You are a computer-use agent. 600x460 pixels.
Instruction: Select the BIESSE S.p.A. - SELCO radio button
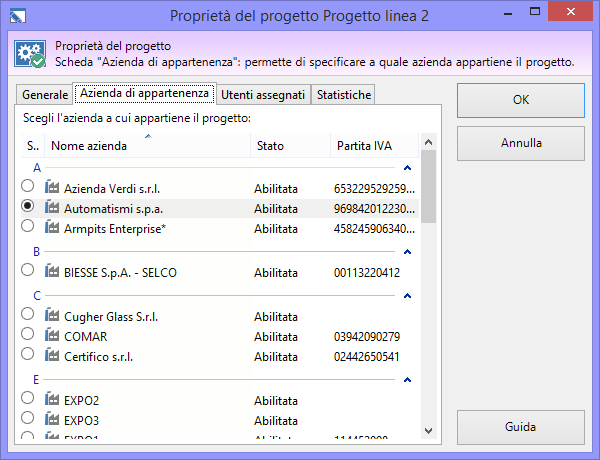coord(28,270)
